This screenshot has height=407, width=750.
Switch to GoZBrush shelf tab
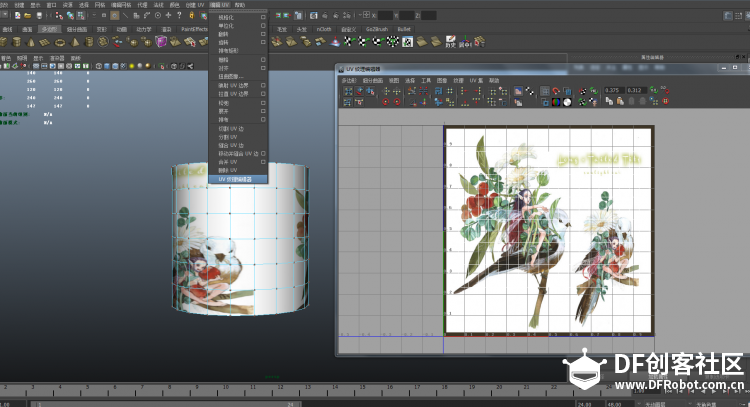pyautogui.click(x=377, y=29)
